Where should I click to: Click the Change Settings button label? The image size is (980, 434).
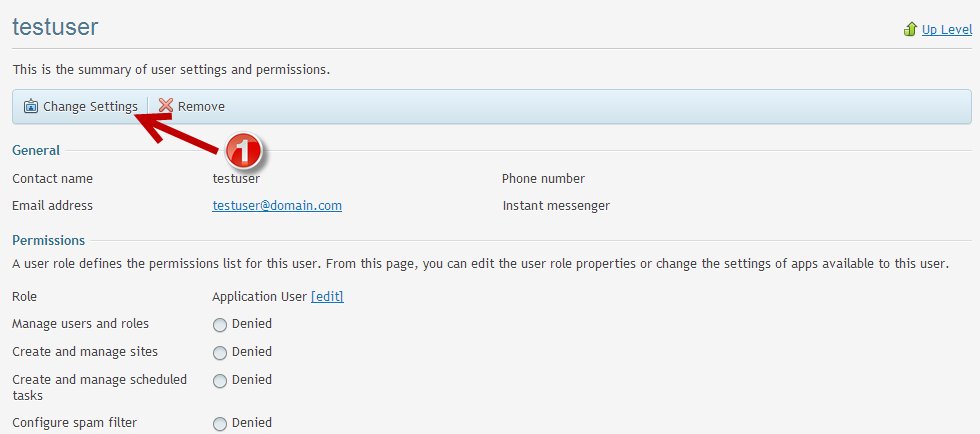[x=90, y=106]
